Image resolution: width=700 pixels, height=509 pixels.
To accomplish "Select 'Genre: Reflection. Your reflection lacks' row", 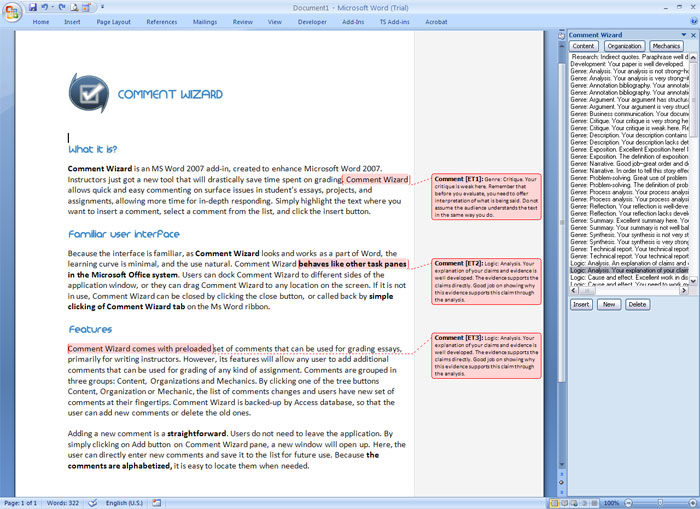I will coord(629,213).
